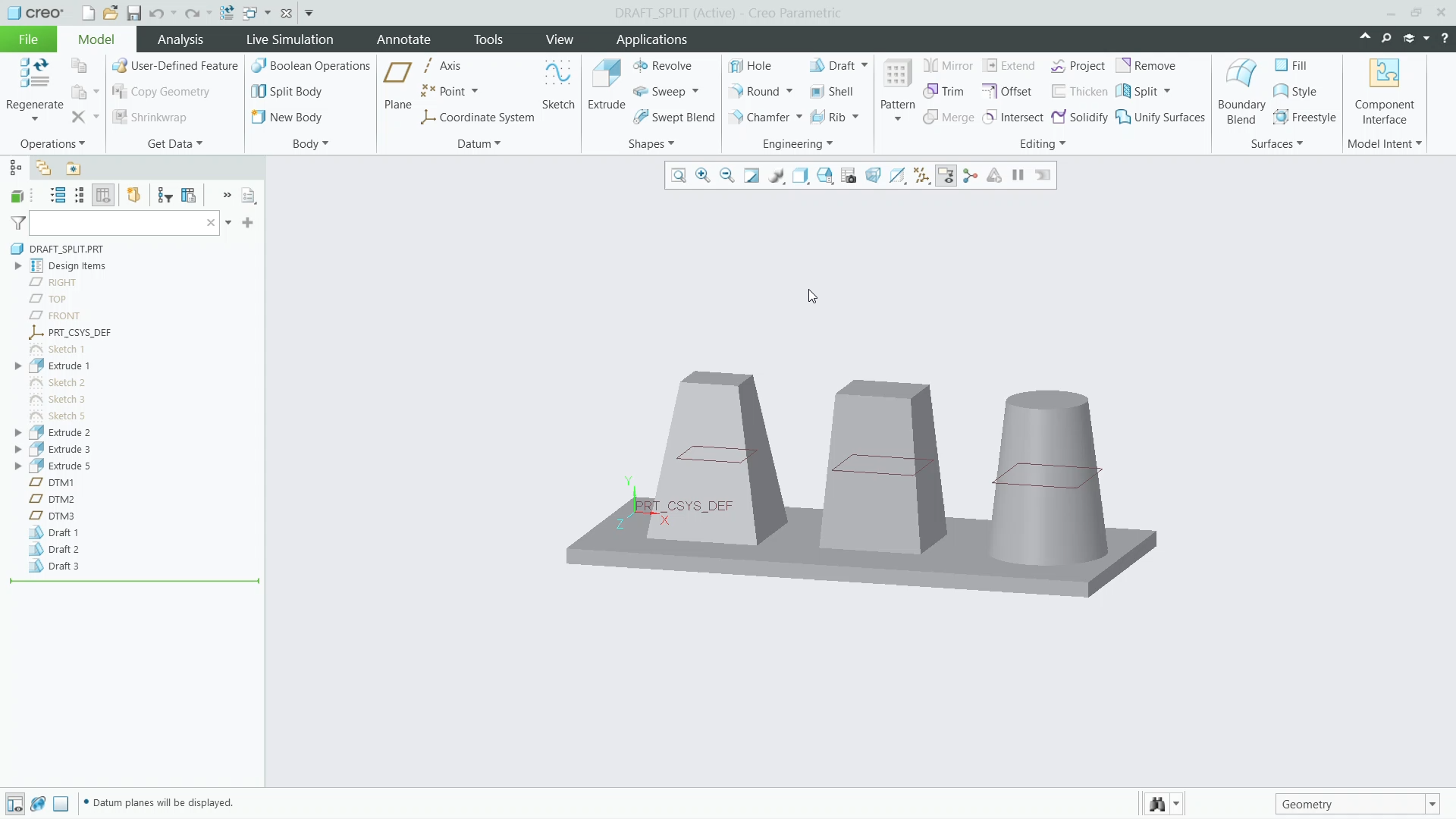Click the Split Body button
1456x819 pixels.
tap(287, 92)
